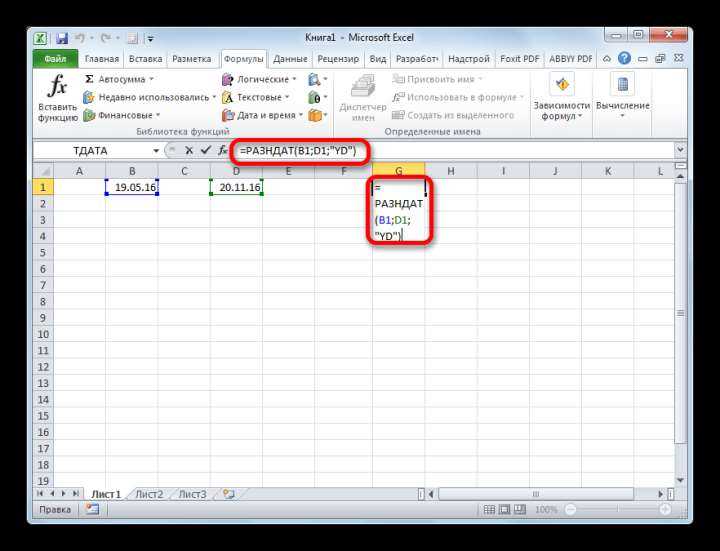Switch to Page Break Preview in status bar
This screenshot has height=551, width=720.
(519, 509)
